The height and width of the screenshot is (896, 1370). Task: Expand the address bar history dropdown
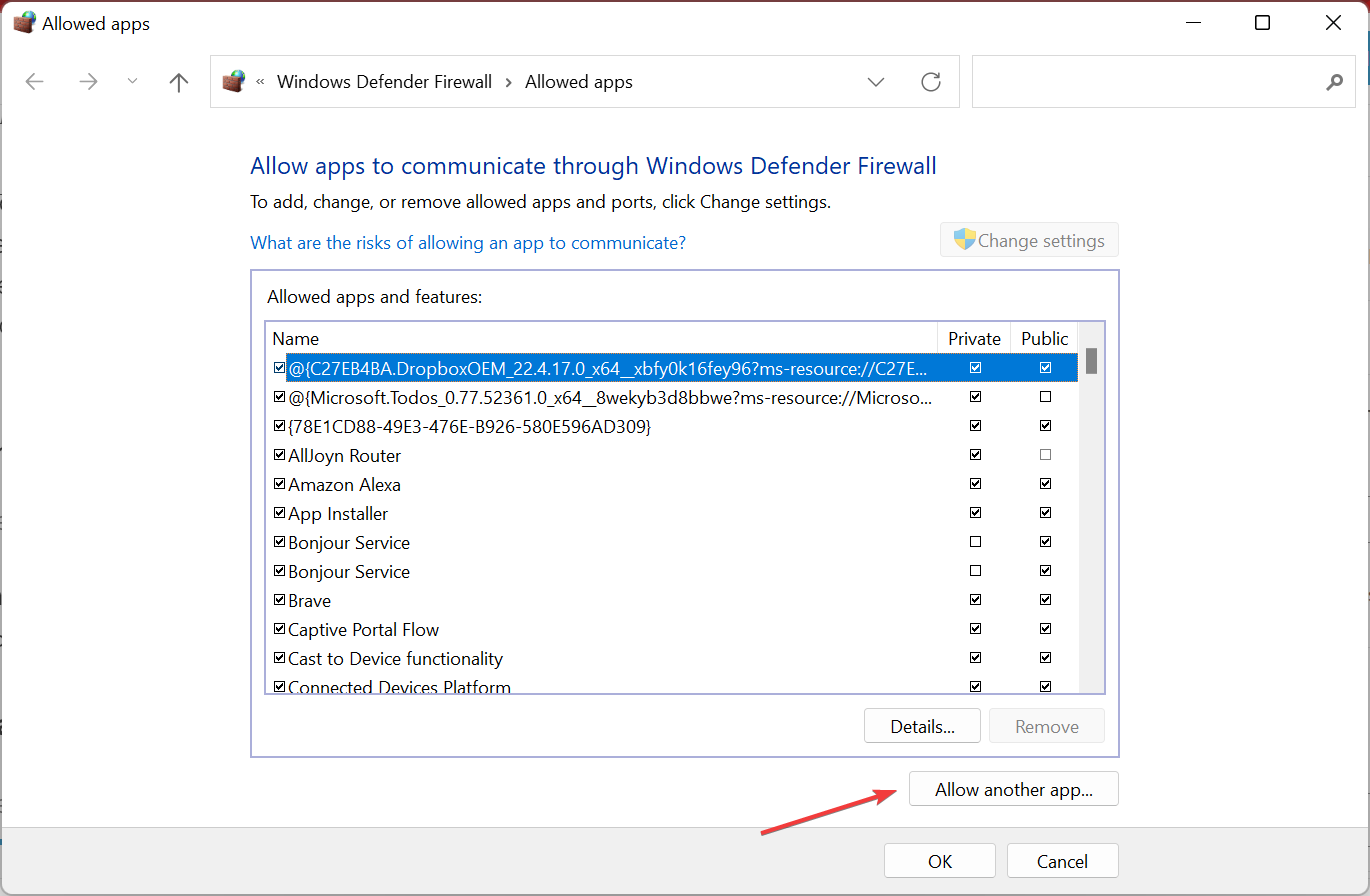click(876, 82)
